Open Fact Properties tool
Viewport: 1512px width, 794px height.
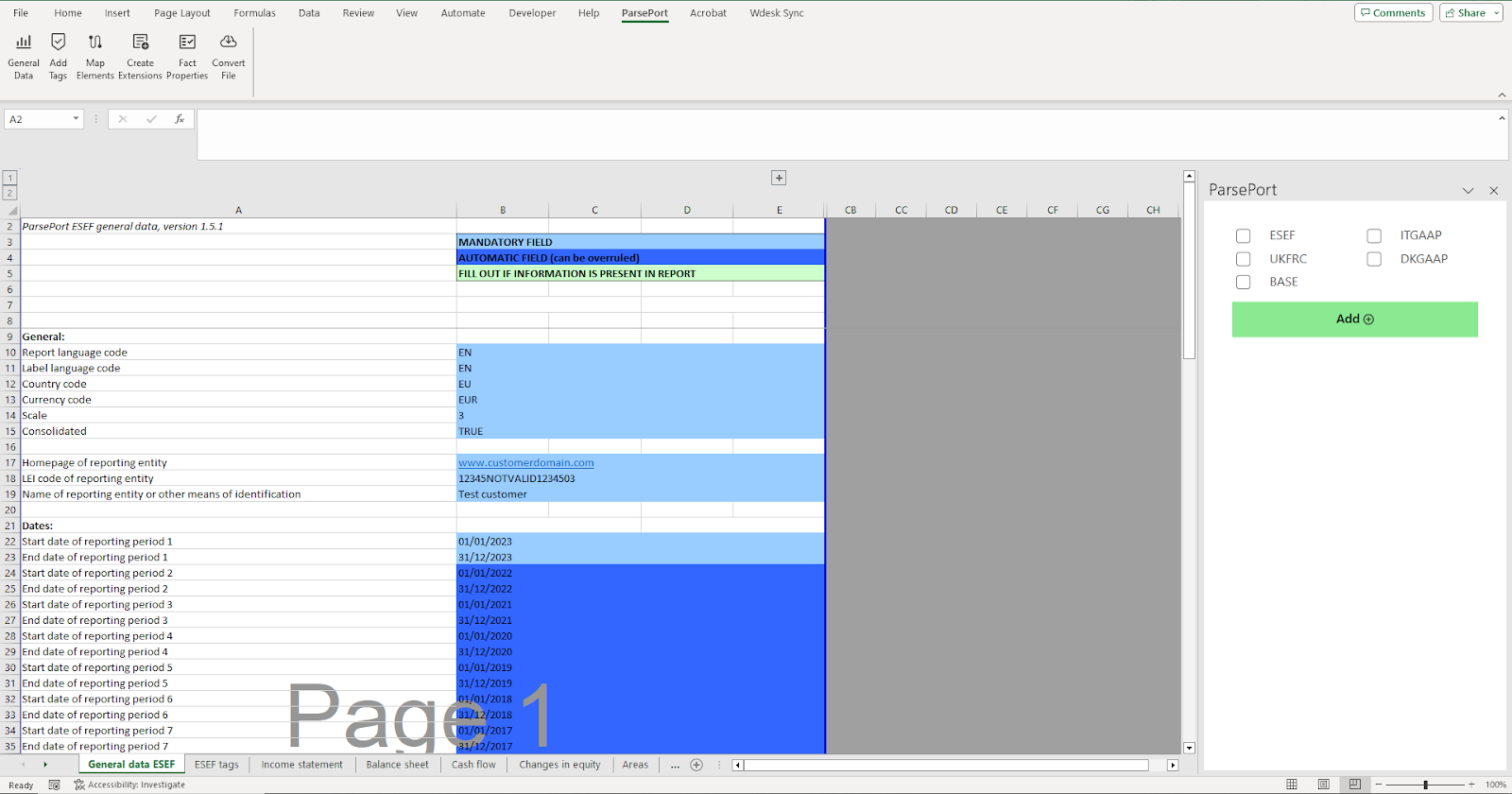coord(187,56)
